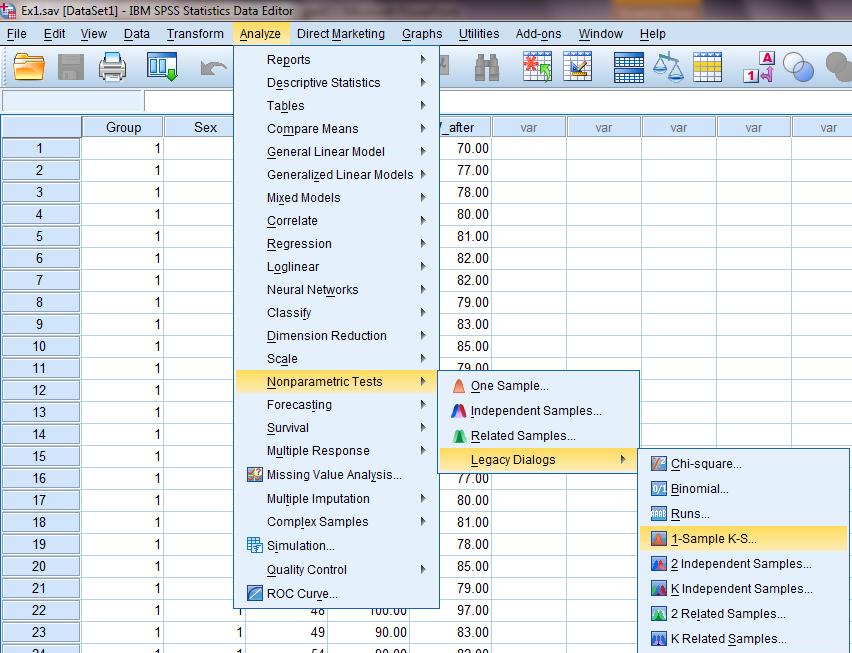Open the Graphs menu
This screenshot has height=653, width=852.
click(x=422, y=34)
